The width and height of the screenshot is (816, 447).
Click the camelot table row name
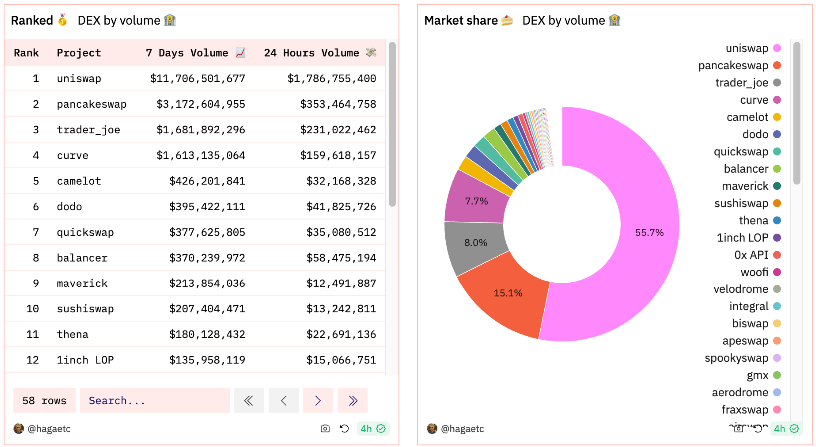click(79, 181)
